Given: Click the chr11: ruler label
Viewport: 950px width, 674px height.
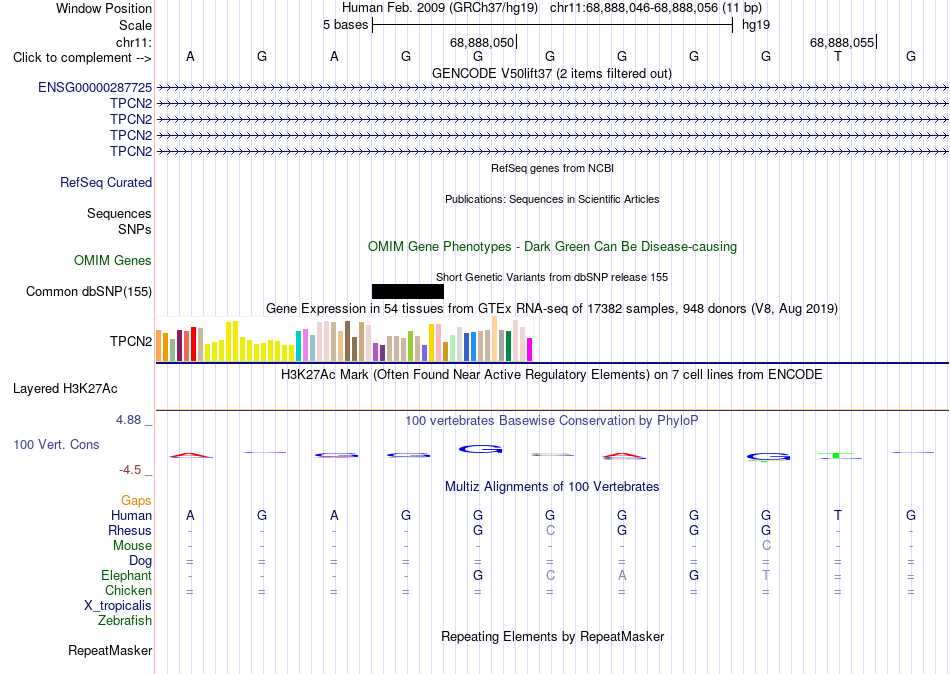Looking at the screenshot, I should [134, 42].
